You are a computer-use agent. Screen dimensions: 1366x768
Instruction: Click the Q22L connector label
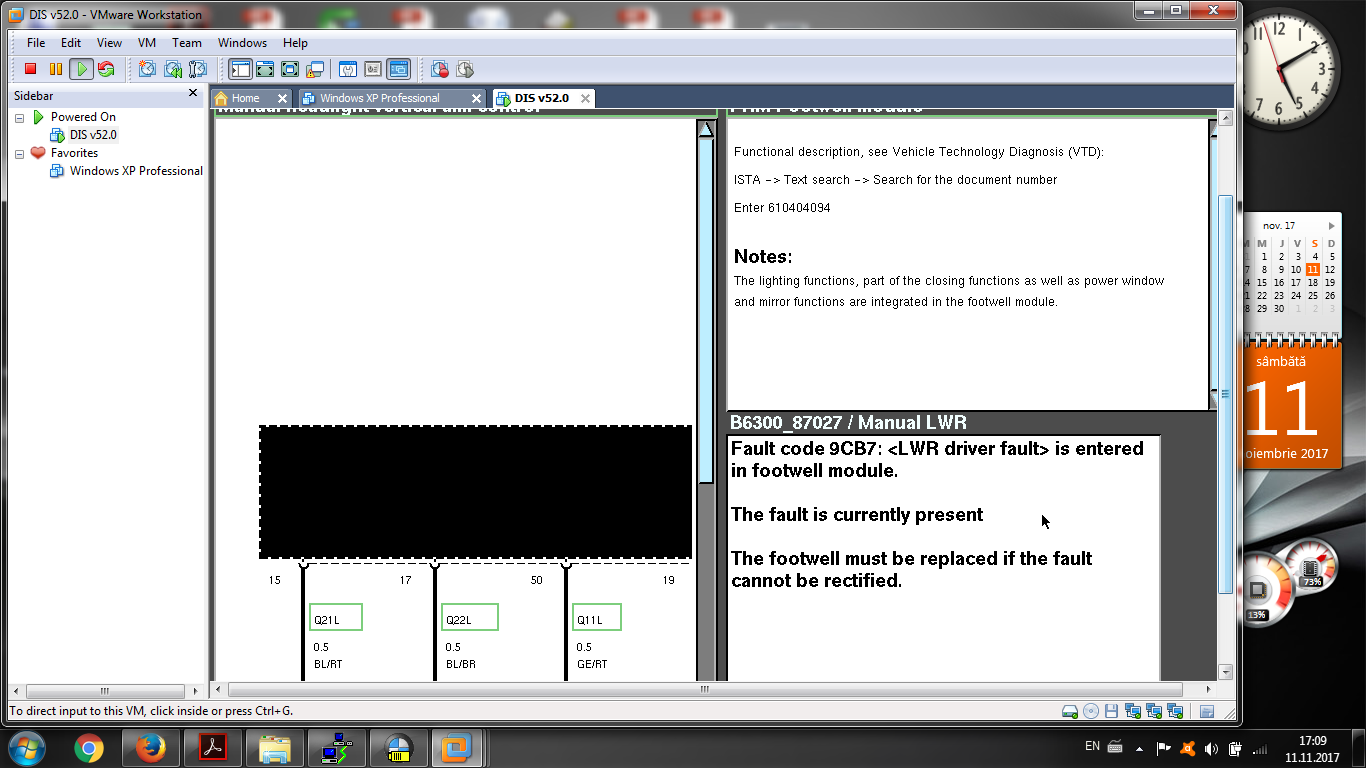[x=469, y=618]
